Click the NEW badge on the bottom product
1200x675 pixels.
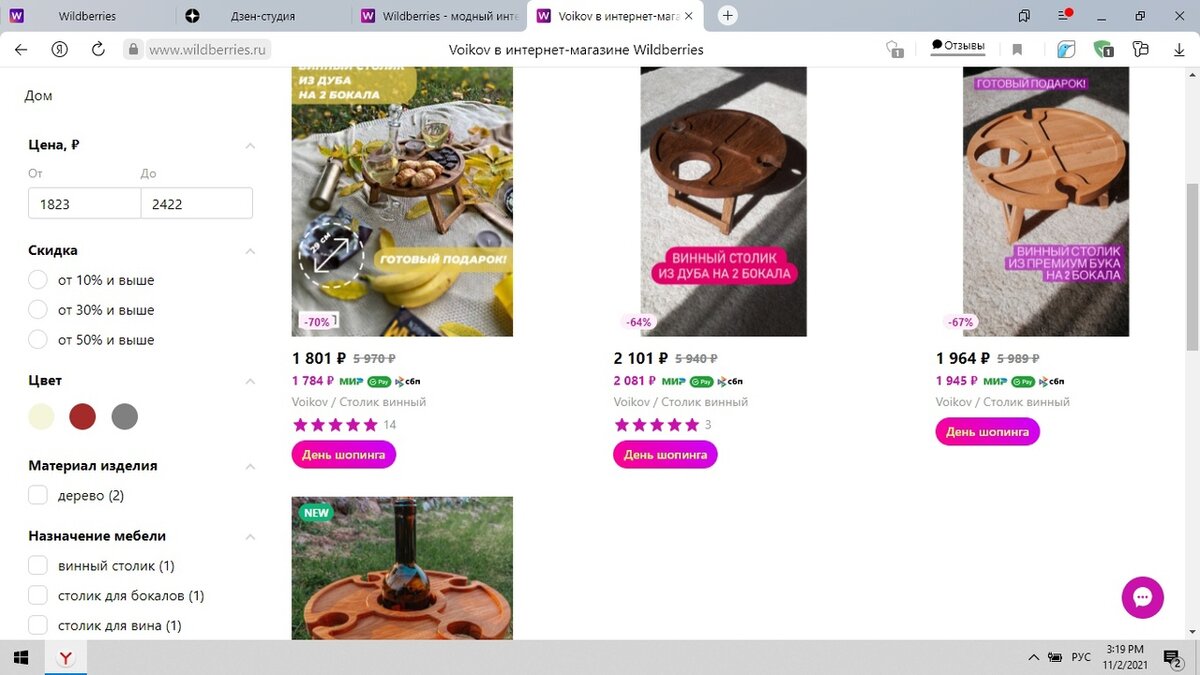316,513
